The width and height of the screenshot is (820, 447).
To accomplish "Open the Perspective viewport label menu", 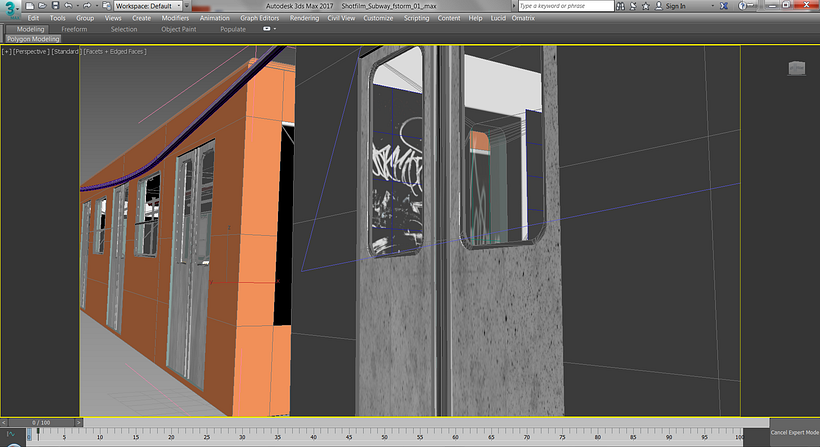I will [x=33, y=51].
